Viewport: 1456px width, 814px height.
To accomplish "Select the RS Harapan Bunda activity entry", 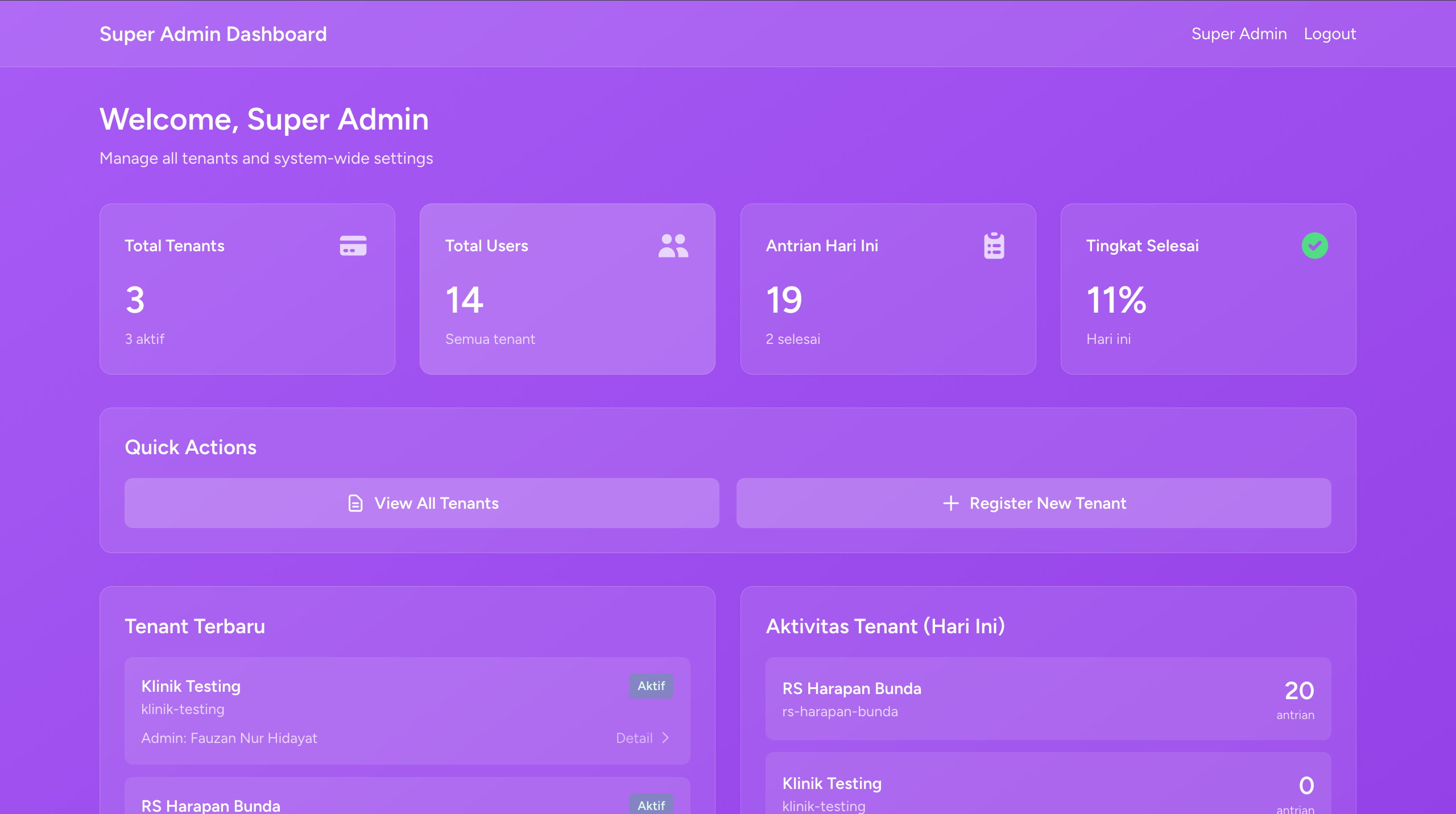I will [x=1048, y=700].
